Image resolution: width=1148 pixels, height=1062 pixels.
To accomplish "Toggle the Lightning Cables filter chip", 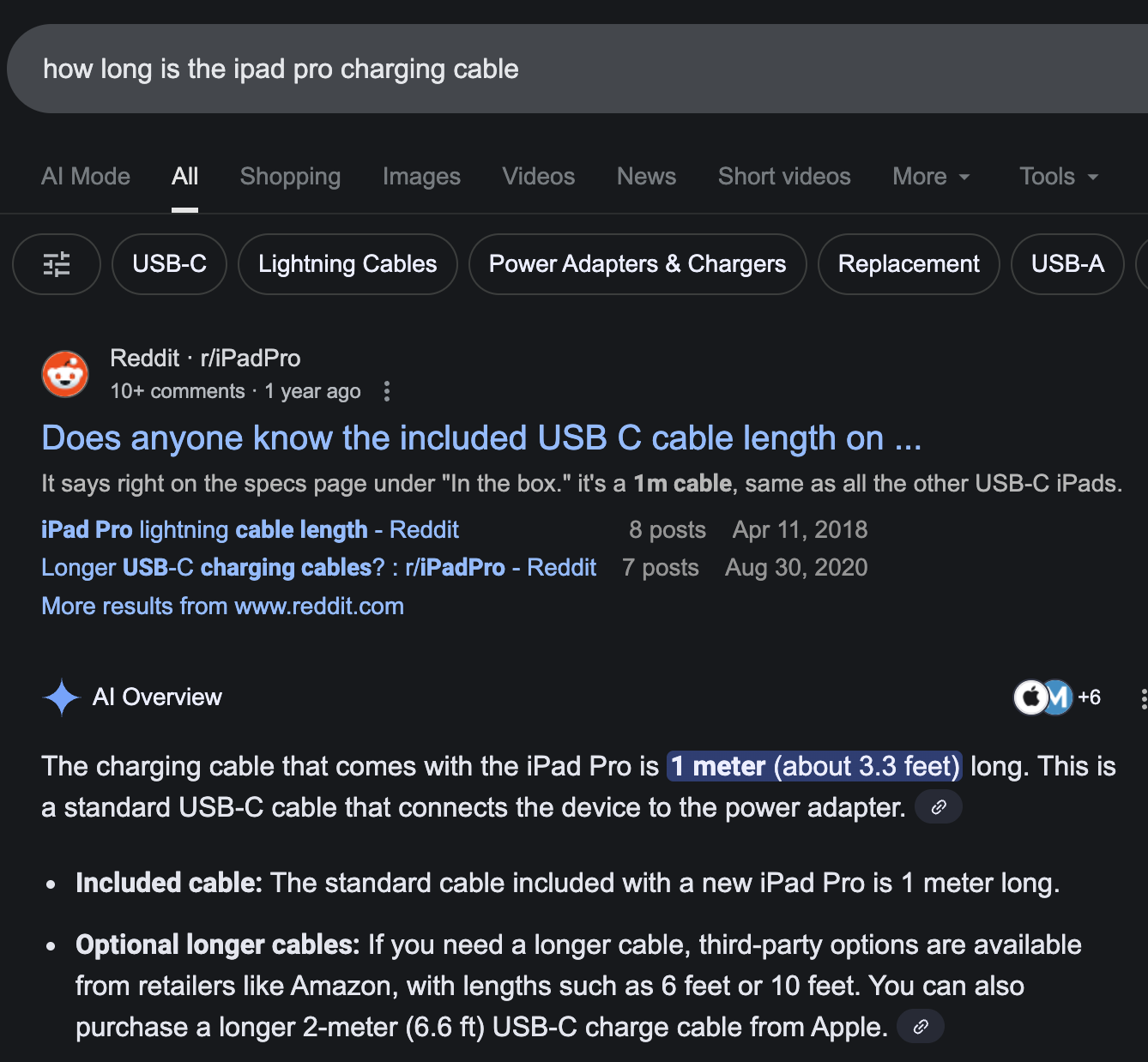I will 347,264.
